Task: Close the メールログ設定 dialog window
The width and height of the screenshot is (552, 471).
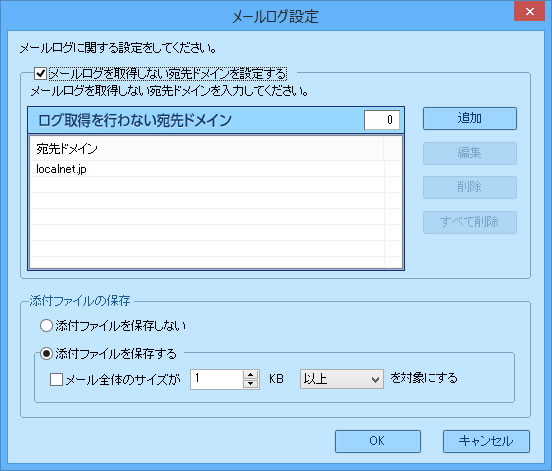Action: pyautogui.click(x=529, y=11)
